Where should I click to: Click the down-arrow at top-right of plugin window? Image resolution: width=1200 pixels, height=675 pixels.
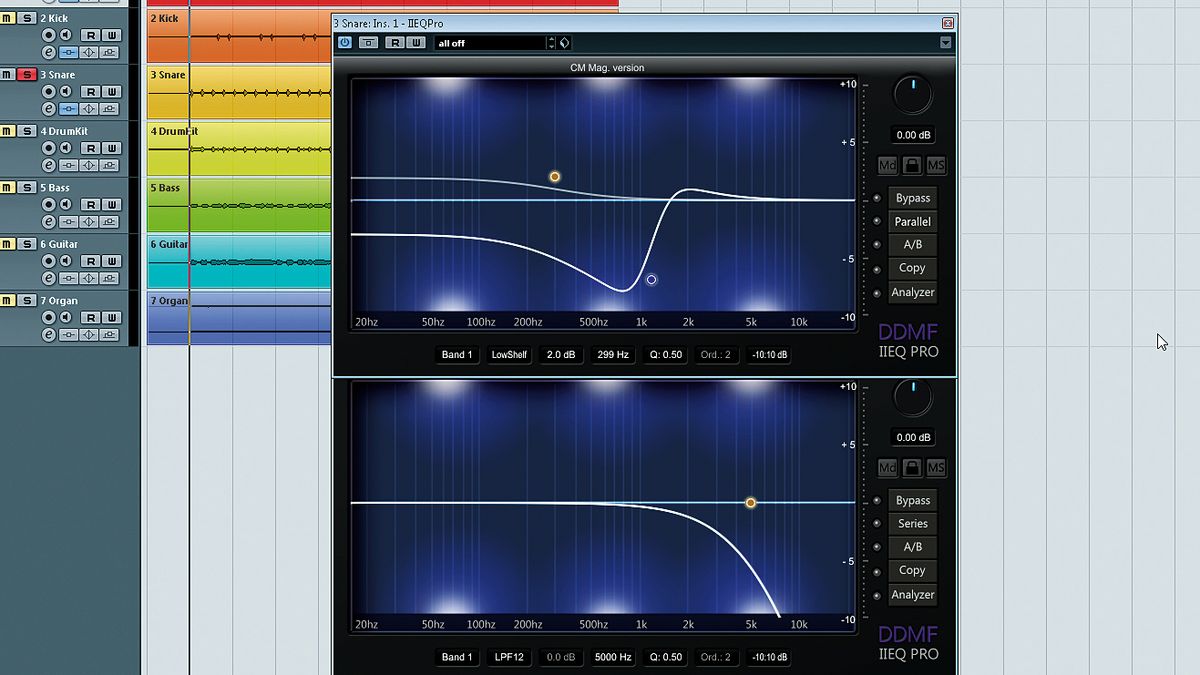[945, 42]
